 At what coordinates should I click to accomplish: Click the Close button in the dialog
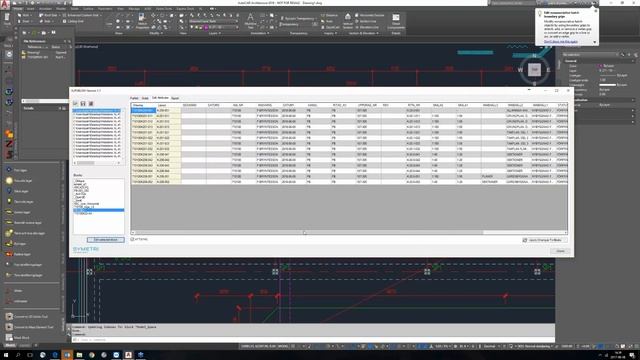coord(560,251)
